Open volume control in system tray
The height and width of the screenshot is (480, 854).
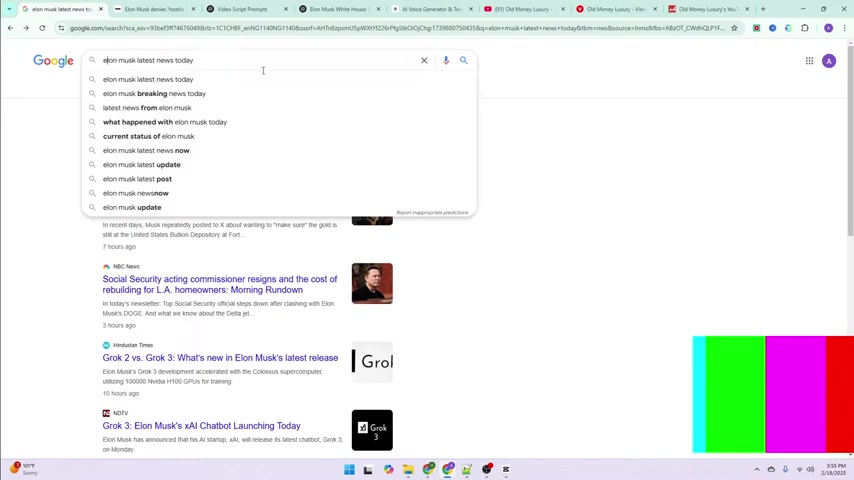810,470
